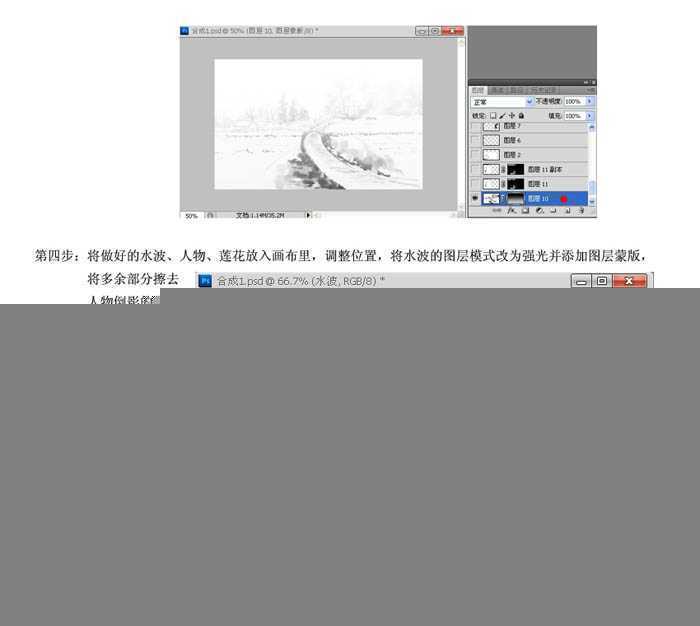This screenshot has height=626, width=700.
Task: Show 图层 6 using visibility box
Action: 475,140
